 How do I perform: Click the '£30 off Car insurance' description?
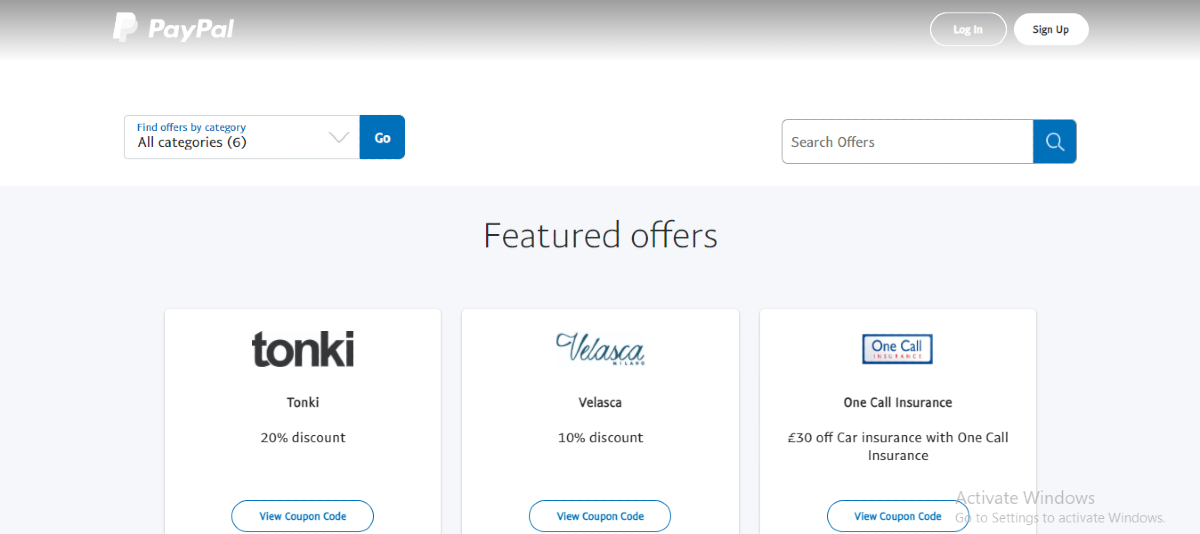897,446
